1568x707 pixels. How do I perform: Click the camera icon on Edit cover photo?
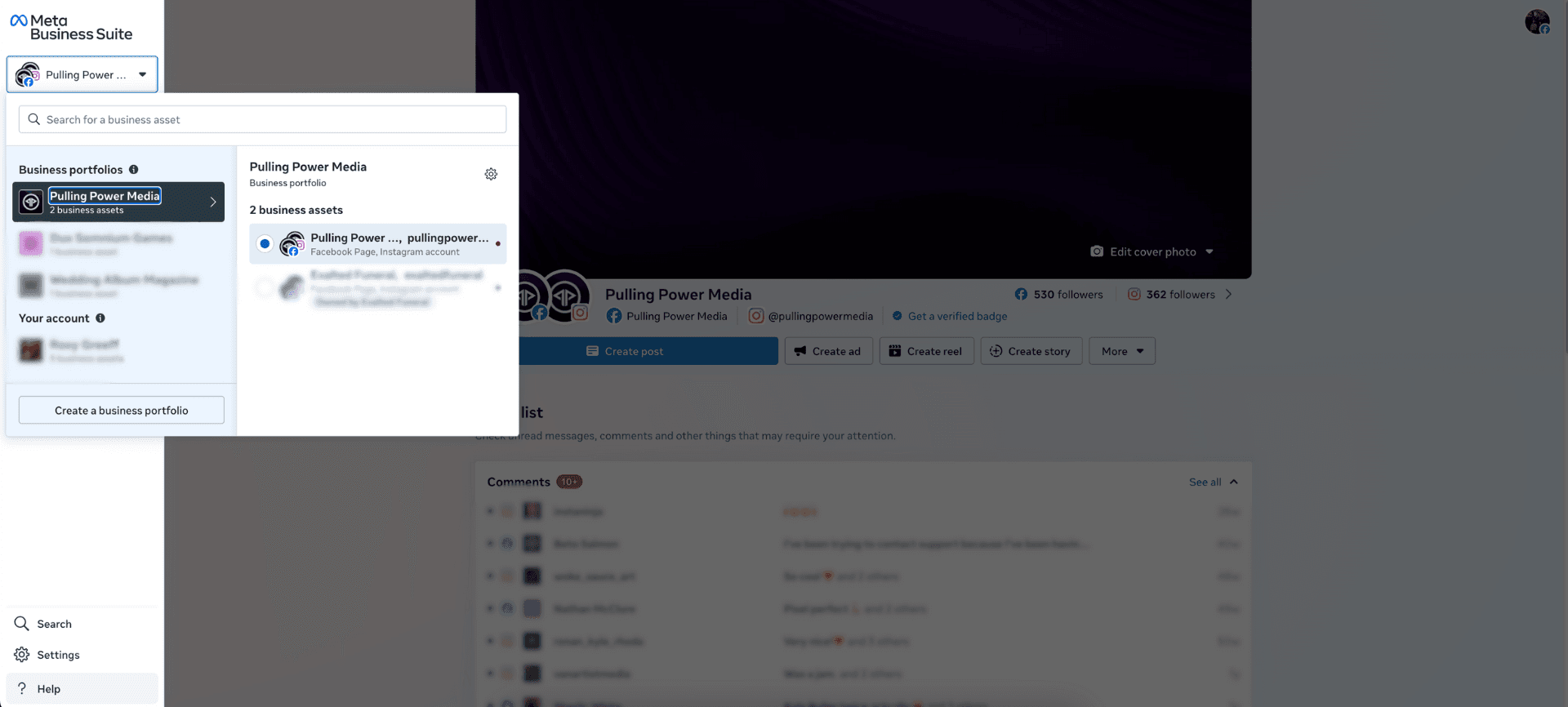(1097, 251)
